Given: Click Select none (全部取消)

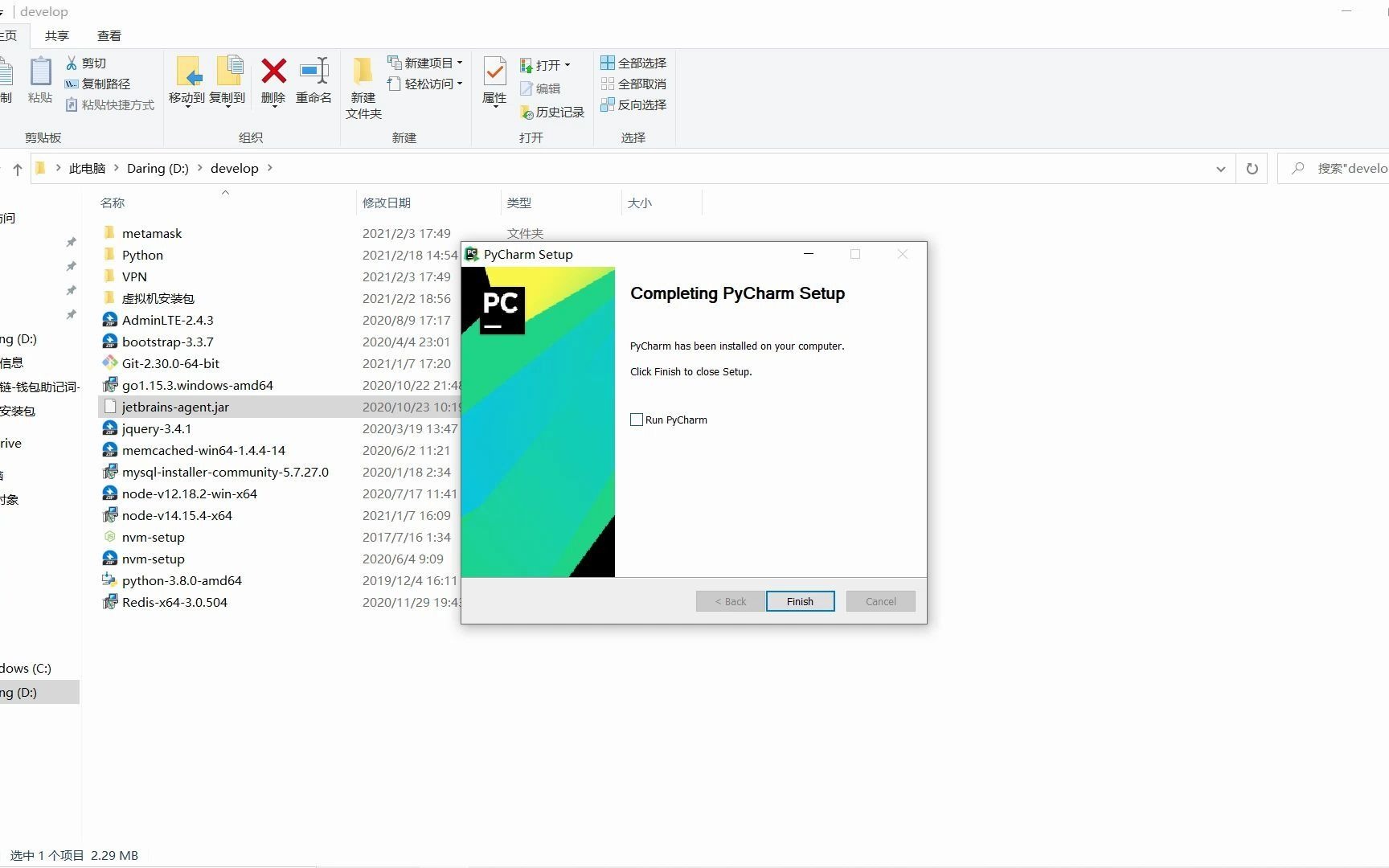Looking at the screenshot, I should (x=633, y=84).
